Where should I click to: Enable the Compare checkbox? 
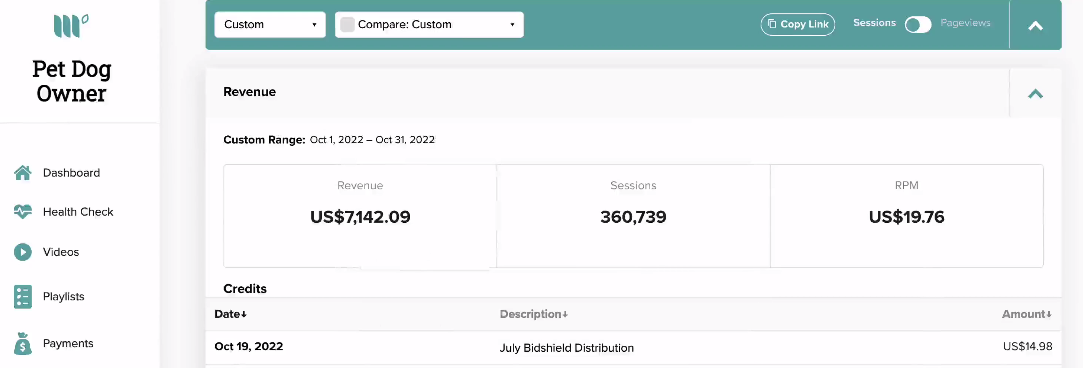point(347,24)
